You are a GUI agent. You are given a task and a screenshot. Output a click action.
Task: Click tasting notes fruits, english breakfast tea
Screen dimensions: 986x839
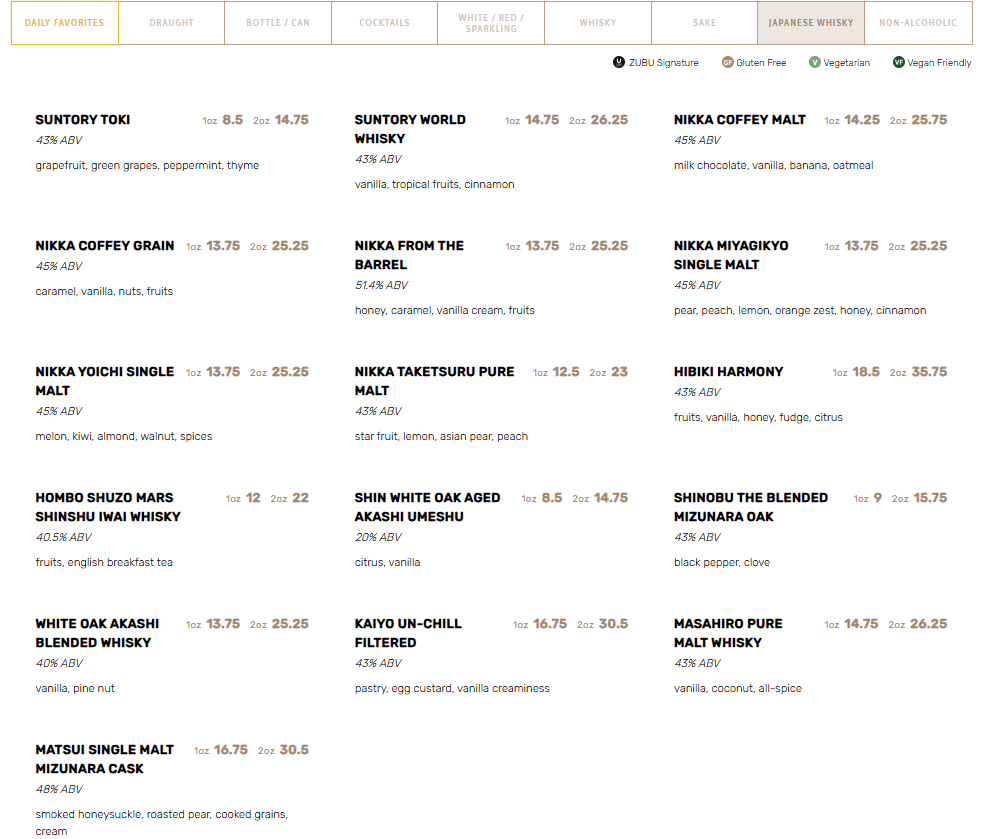pos(104,562)
